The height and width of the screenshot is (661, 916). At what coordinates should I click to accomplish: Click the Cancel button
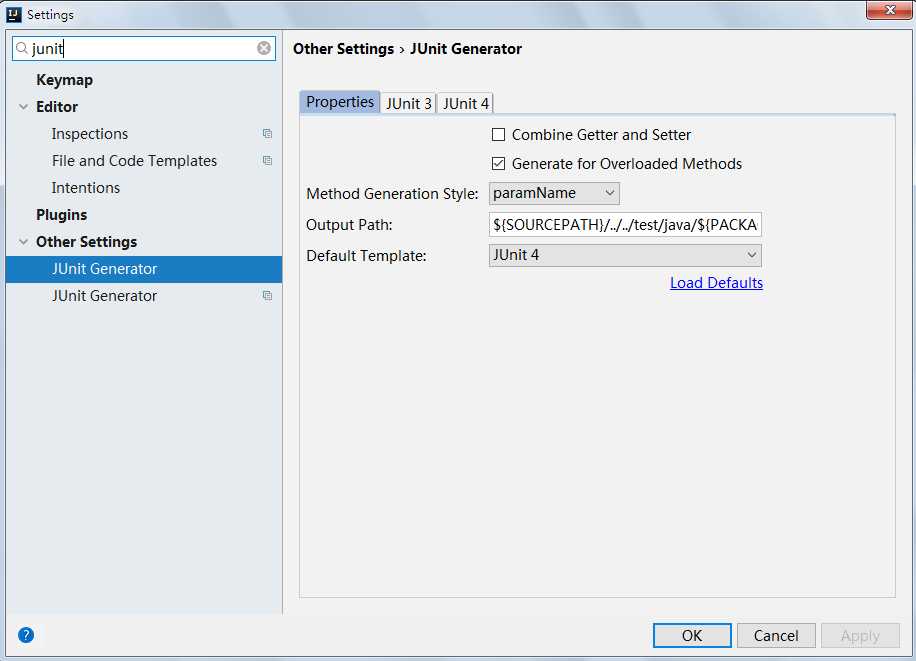click(x=776, y=635)
